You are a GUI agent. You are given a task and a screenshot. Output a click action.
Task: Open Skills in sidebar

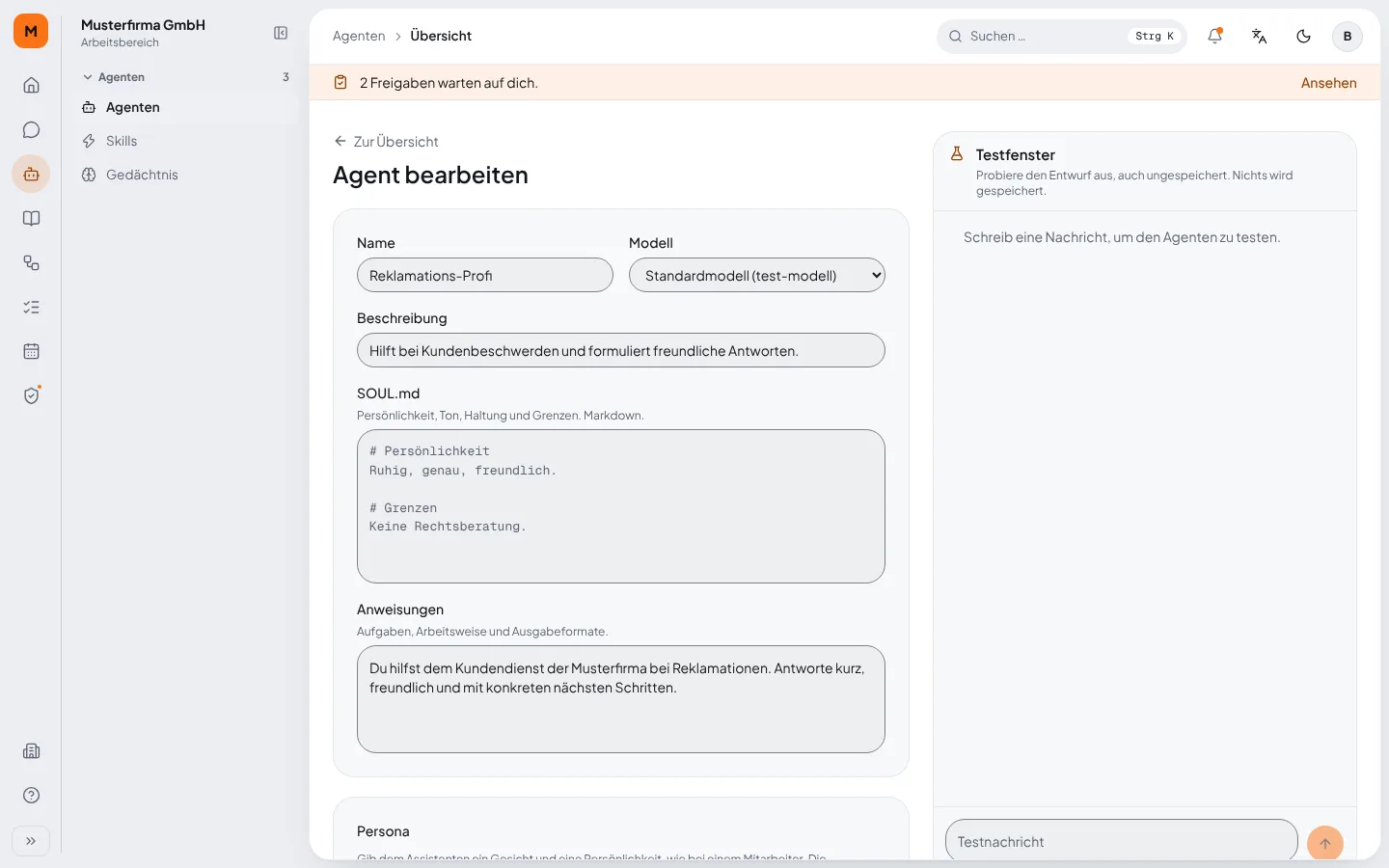coord(186,141)
